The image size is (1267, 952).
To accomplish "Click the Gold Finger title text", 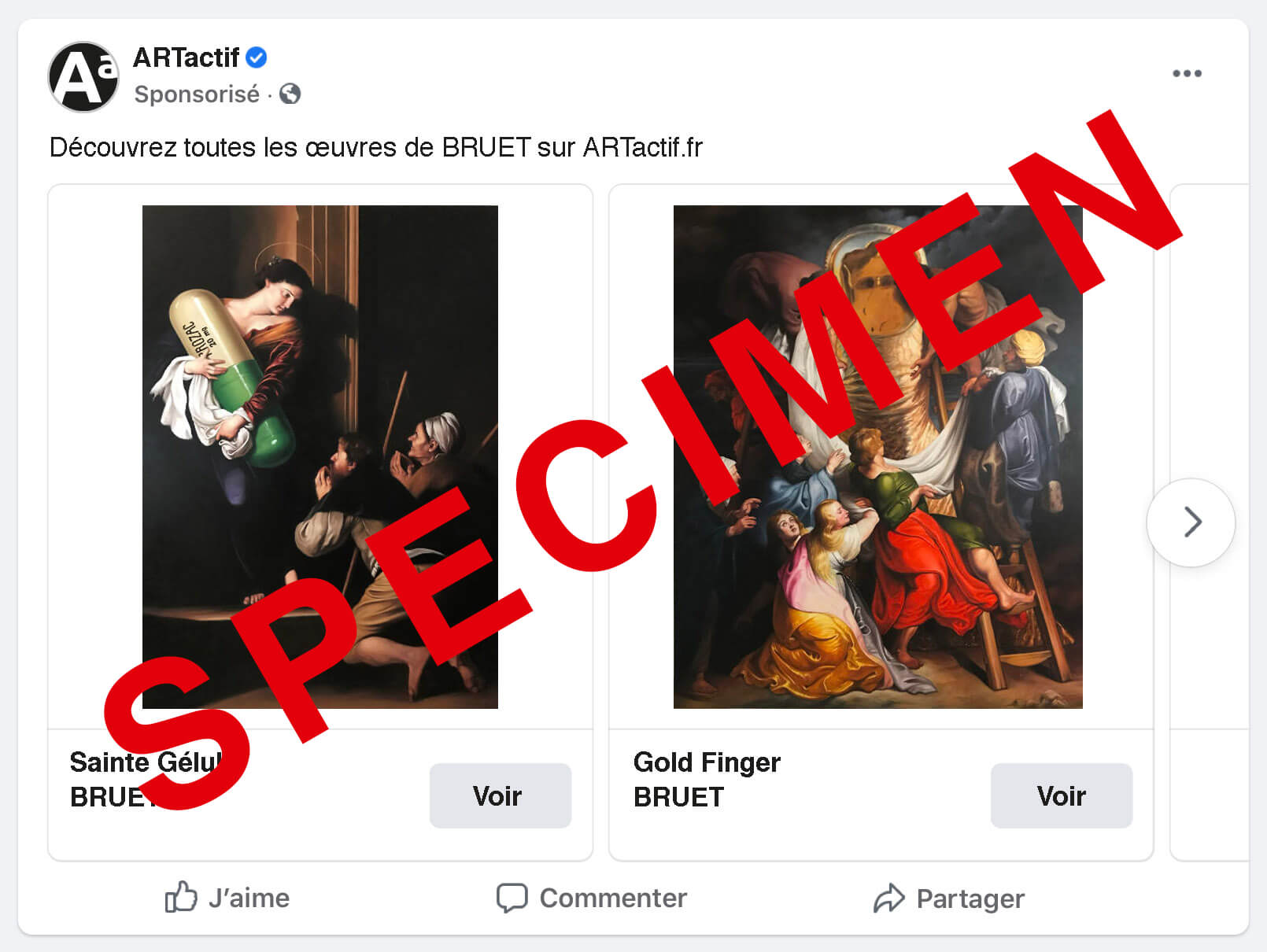I will pyautogui.click(x=707, y=762).
